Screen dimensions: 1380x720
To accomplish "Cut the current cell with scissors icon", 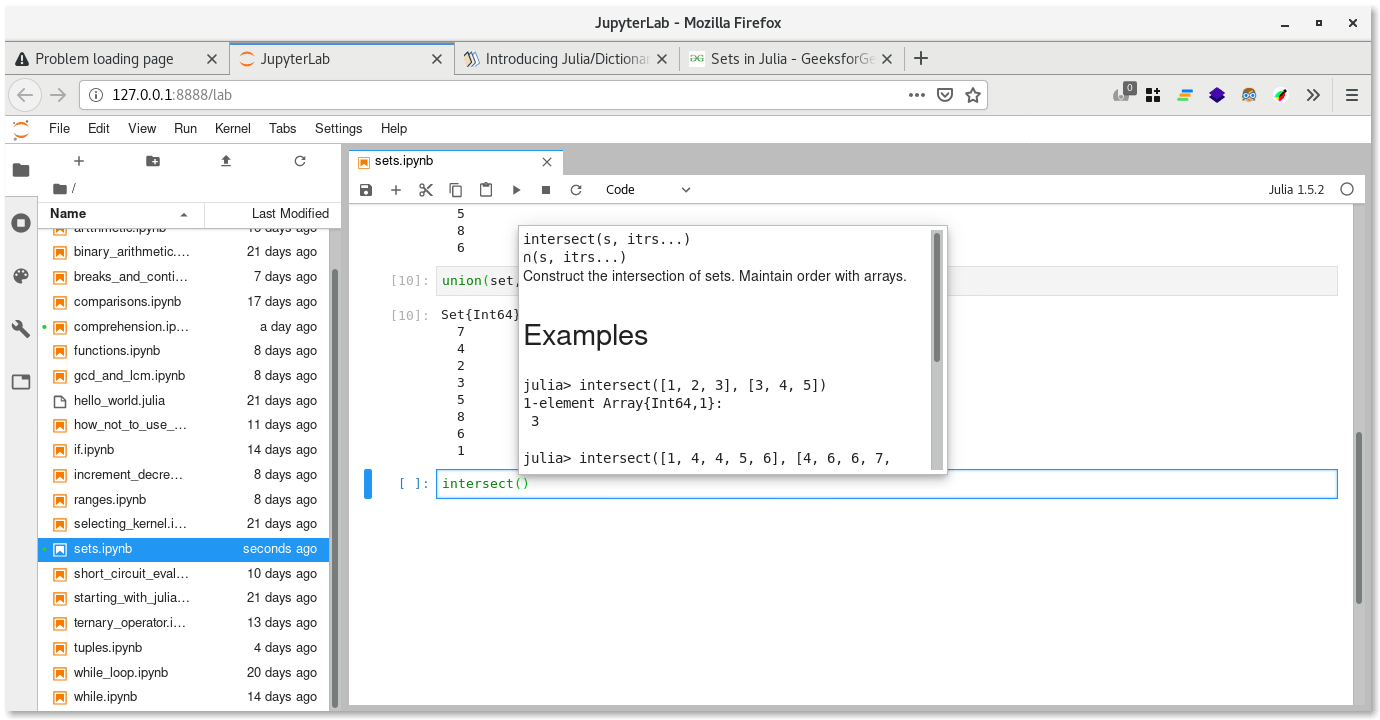I will point(425,189).
